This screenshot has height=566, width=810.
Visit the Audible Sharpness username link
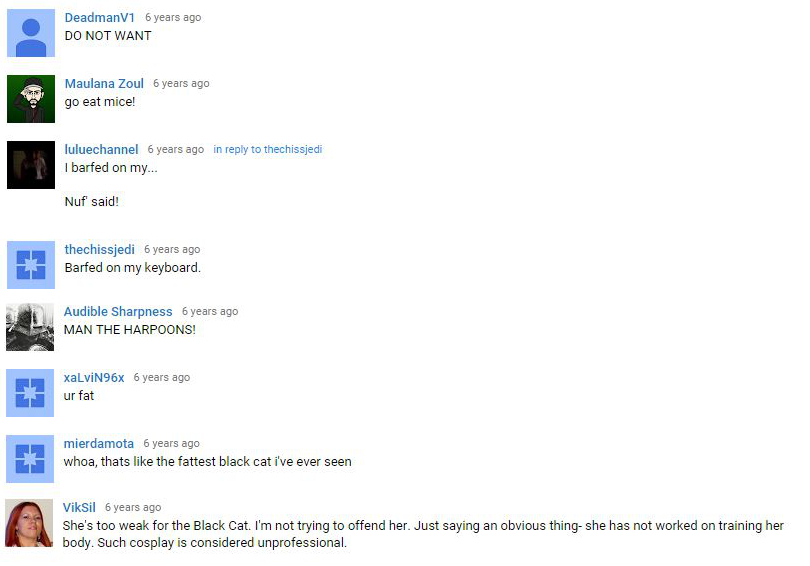[118, 312]
